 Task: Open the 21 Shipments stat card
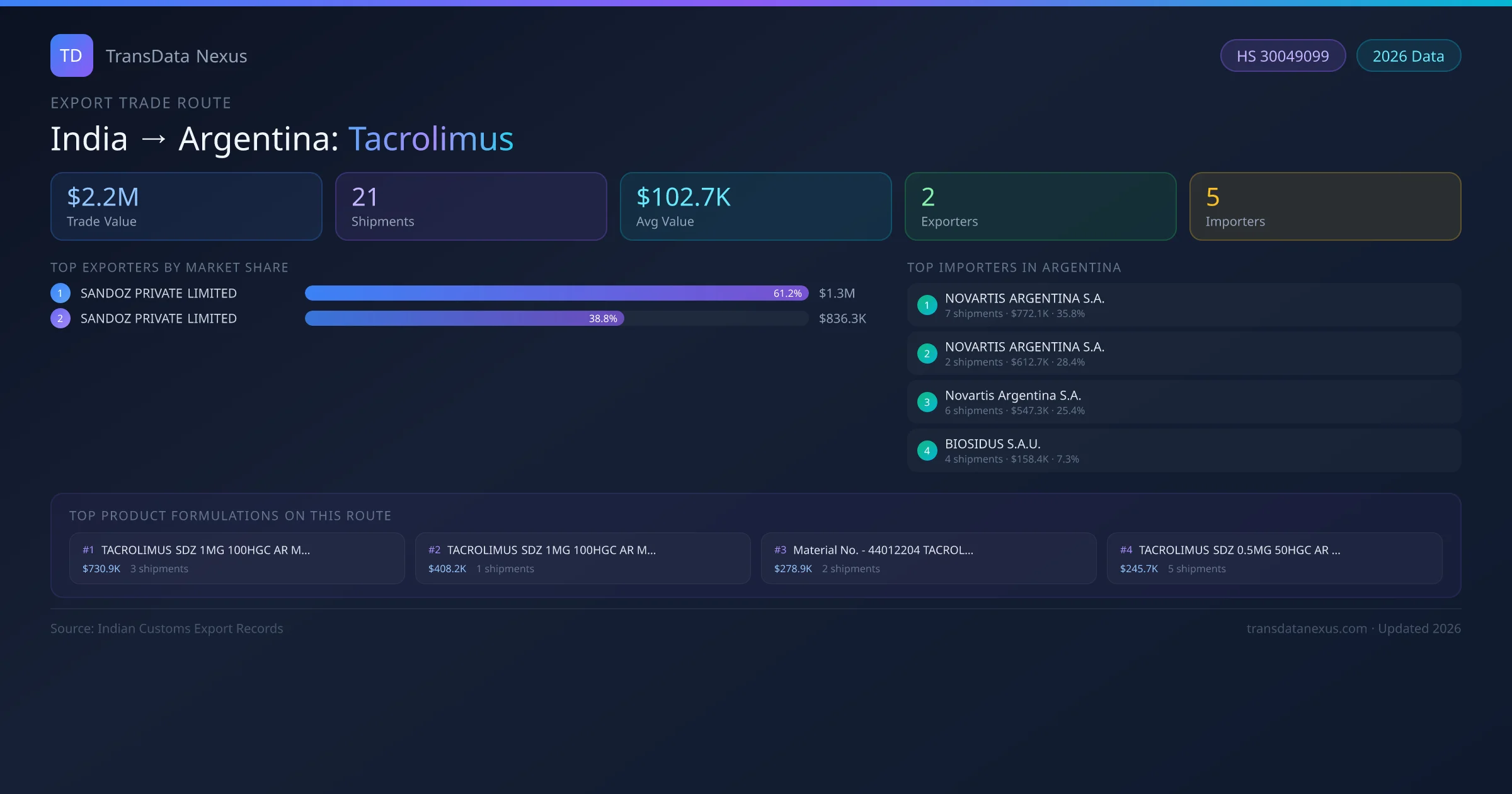[x=471, y=207]
